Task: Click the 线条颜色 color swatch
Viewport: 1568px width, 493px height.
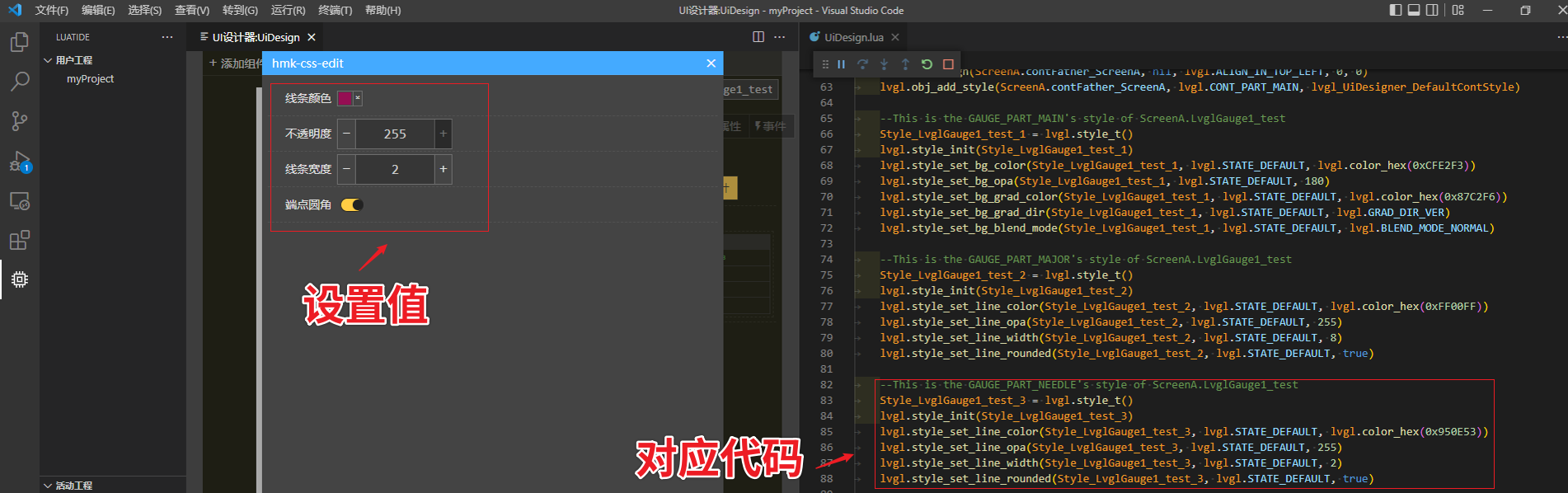Action: click(345, 98)
